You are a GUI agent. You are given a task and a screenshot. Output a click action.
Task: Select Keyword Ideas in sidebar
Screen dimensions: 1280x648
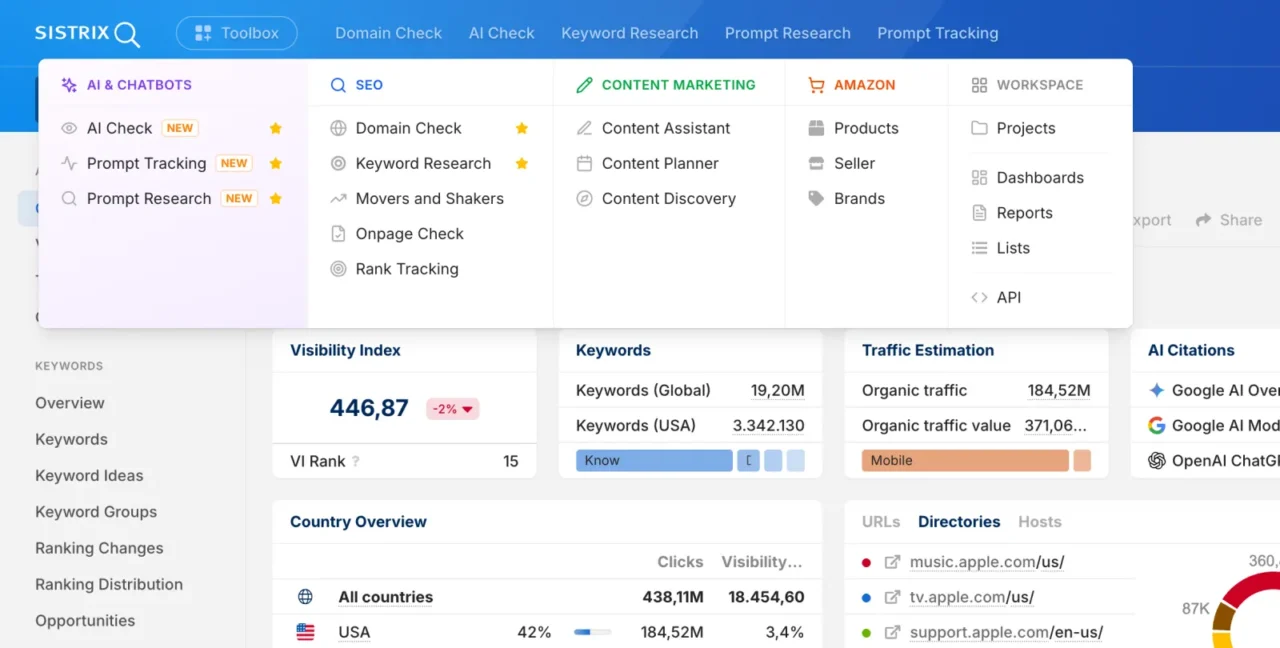[89, 475]
